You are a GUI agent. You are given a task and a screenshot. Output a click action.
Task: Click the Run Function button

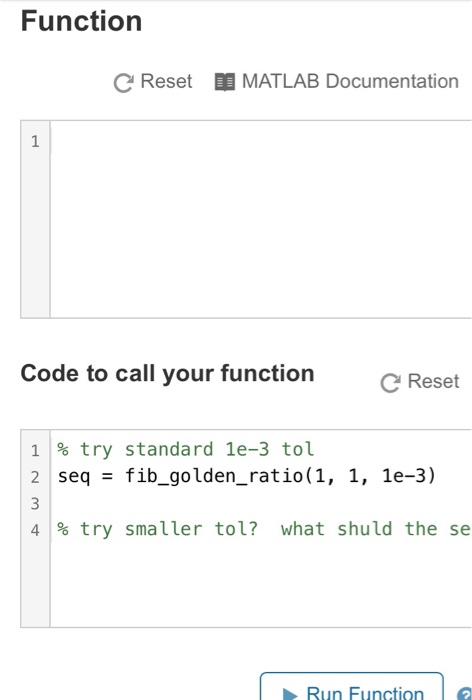coord(352,688)
